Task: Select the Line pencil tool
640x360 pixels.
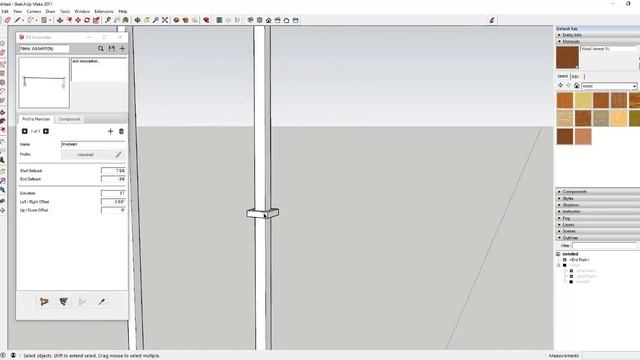Action: tap(17, 20)
